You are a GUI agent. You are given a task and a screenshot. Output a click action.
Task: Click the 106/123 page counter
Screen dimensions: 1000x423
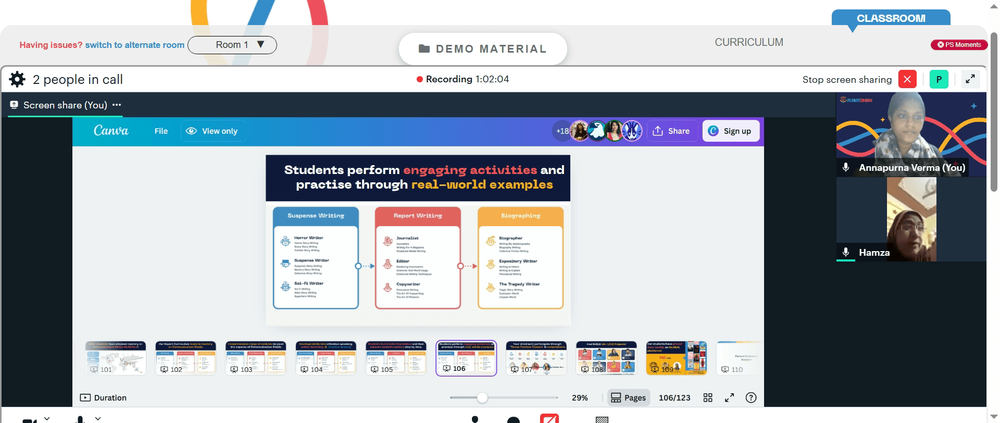[675, 397]
